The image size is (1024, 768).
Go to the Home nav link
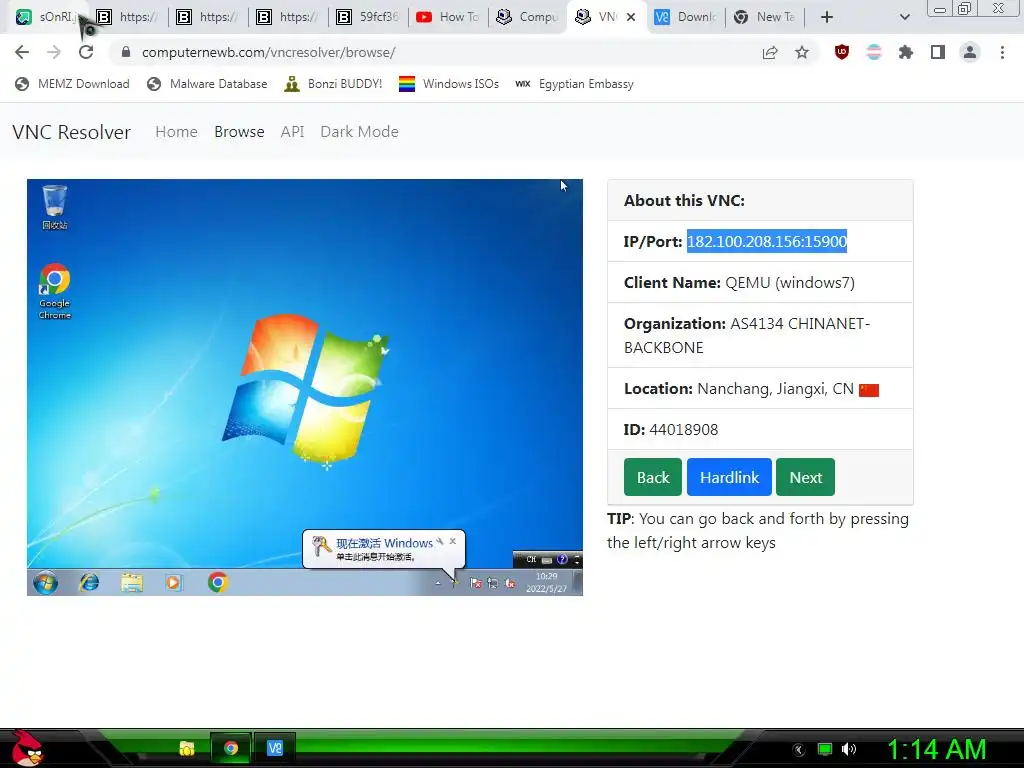point(176,132)
